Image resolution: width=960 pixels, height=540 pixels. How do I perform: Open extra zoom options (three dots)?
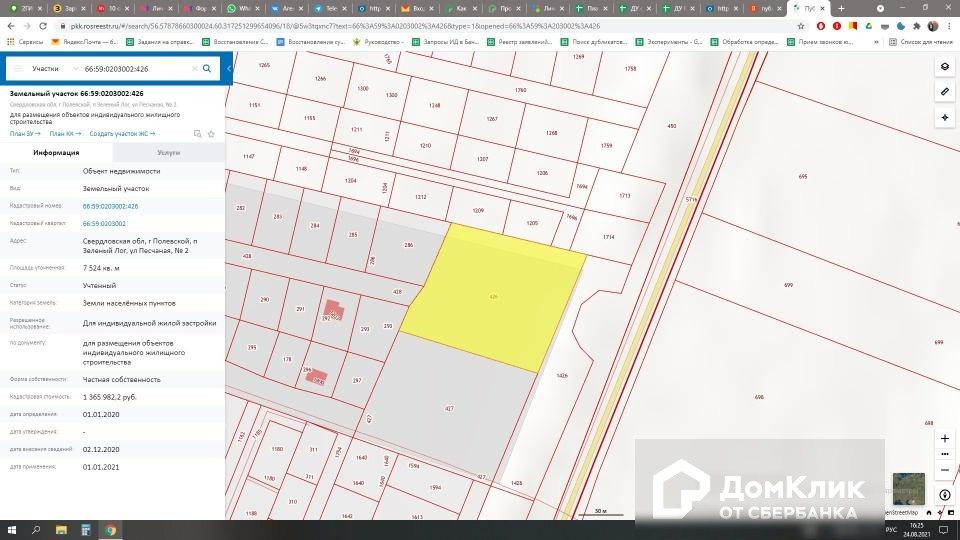point(945,454)
